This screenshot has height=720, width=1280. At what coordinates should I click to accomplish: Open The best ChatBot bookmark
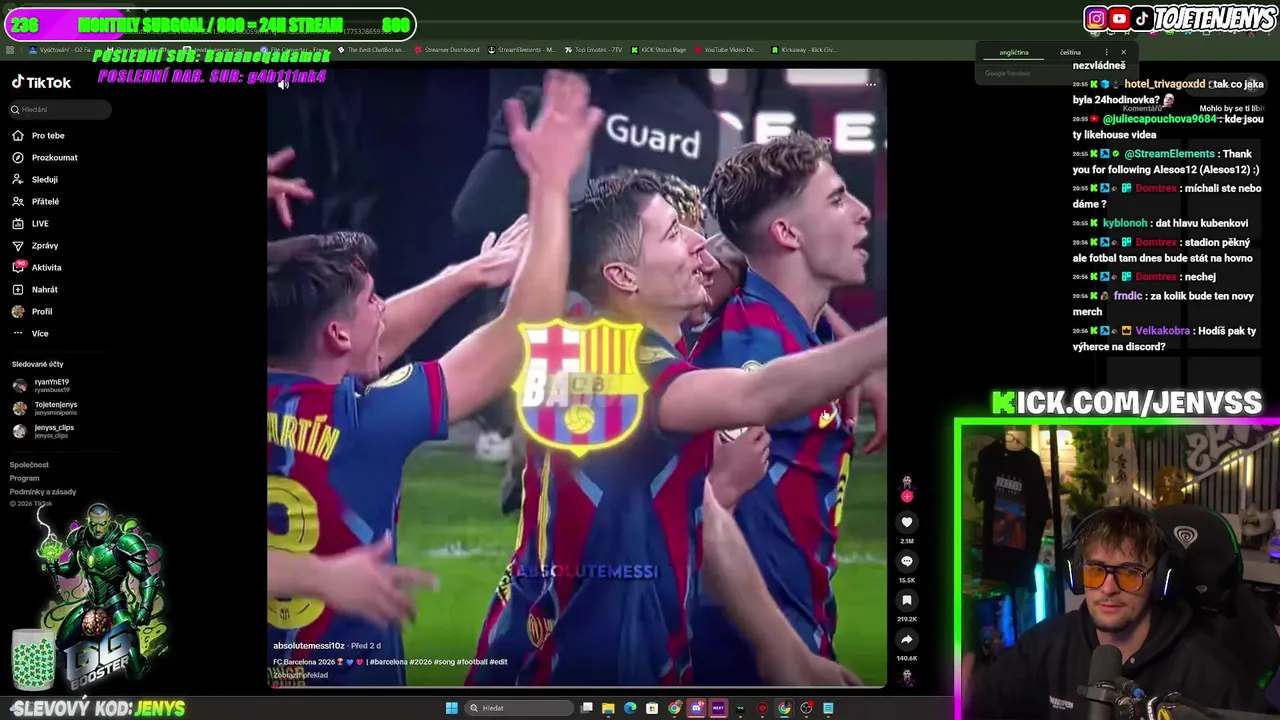371,50
